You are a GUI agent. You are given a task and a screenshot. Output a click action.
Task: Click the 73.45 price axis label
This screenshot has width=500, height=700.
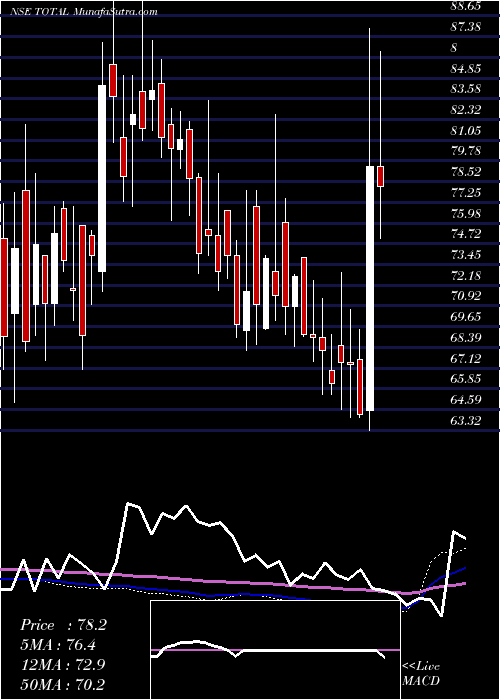pyautogui.click(x=466, y=255)
